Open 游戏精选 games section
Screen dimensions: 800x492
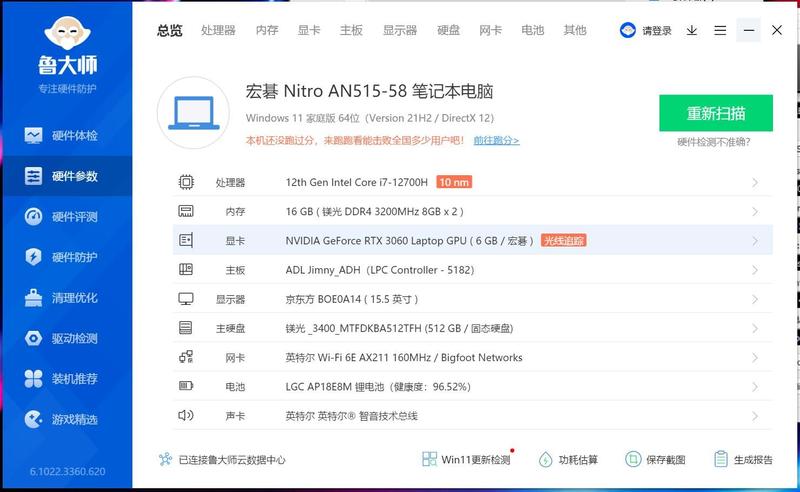[61, 420]
